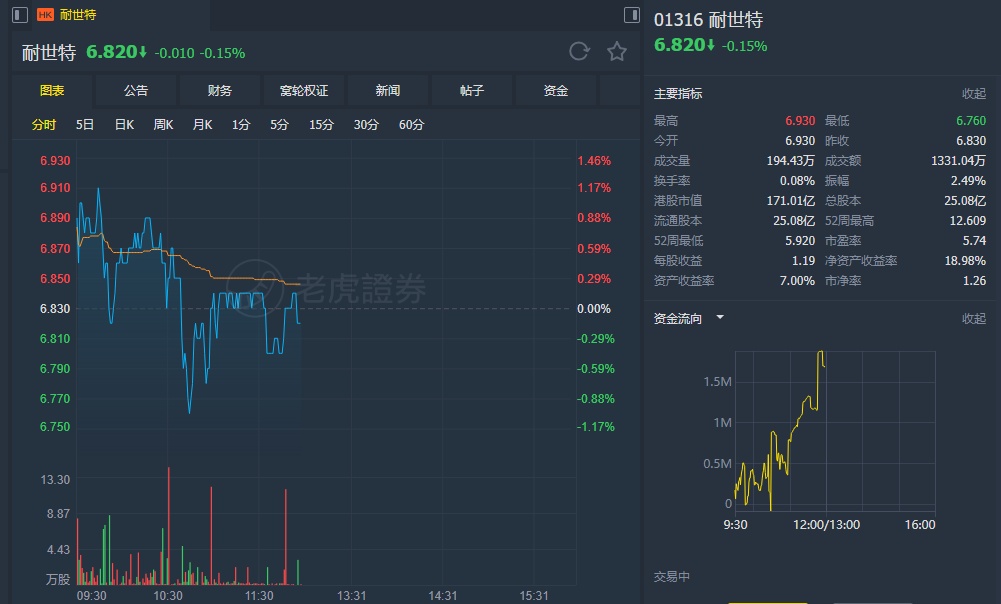Collapse the 主要指标 section with 收起
Screen dimensions: 1001x604
(973, 94)
